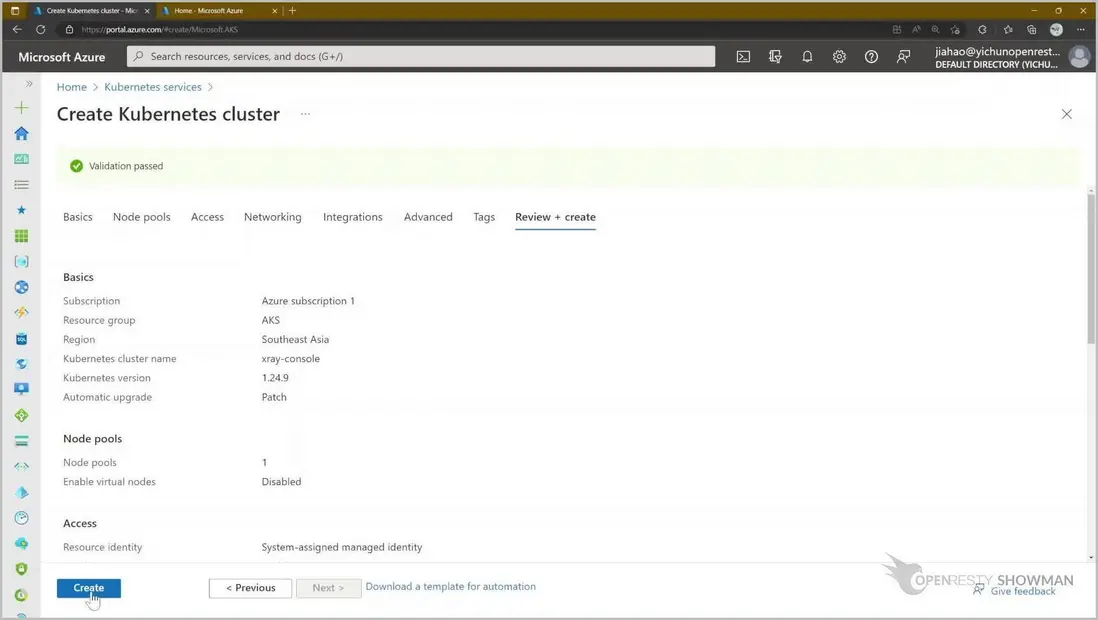Click the Azure search resources field
This screenshot has height=620, width=1098.
[421, 57]
